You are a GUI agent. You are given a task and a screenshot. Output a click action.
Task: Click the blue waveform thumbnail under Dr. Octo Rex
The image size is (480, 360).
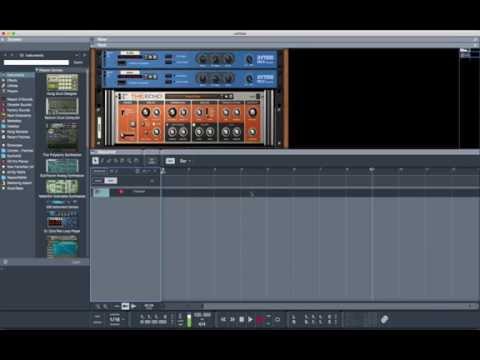point(62,246)
